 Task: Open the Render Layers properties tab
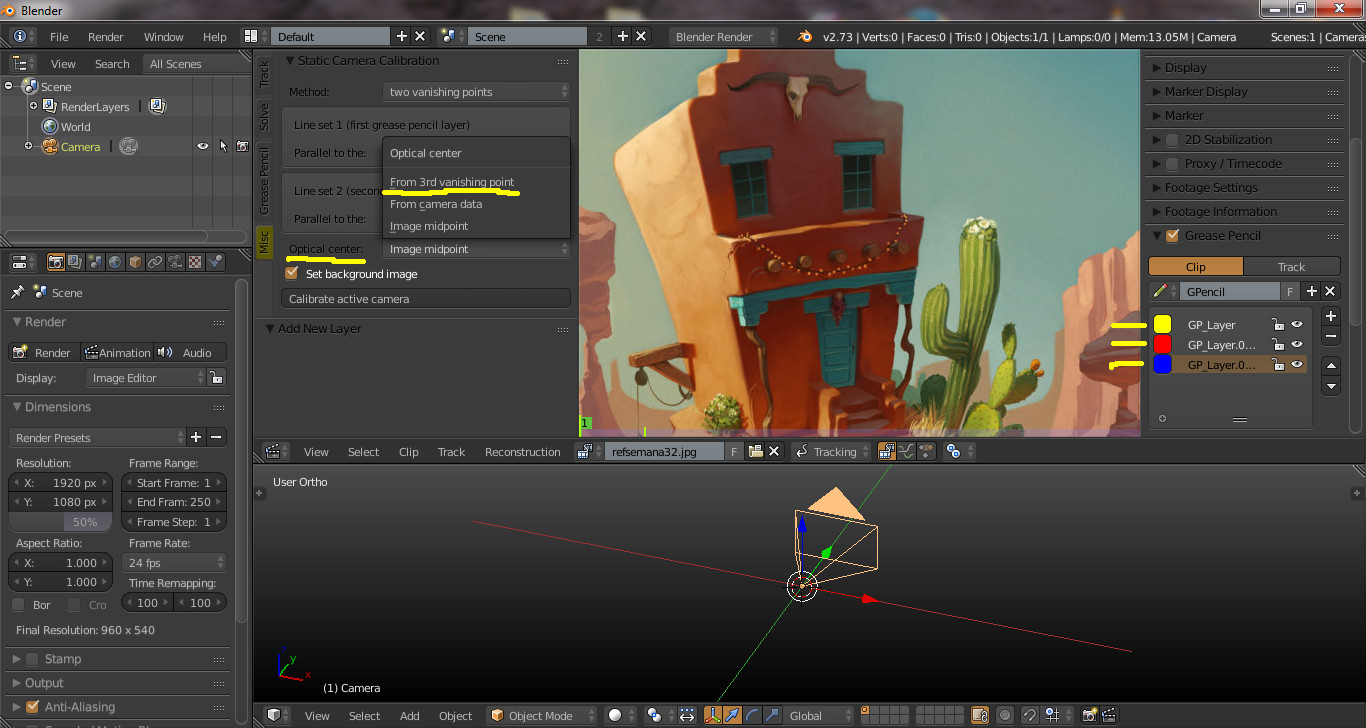(75, 262)
